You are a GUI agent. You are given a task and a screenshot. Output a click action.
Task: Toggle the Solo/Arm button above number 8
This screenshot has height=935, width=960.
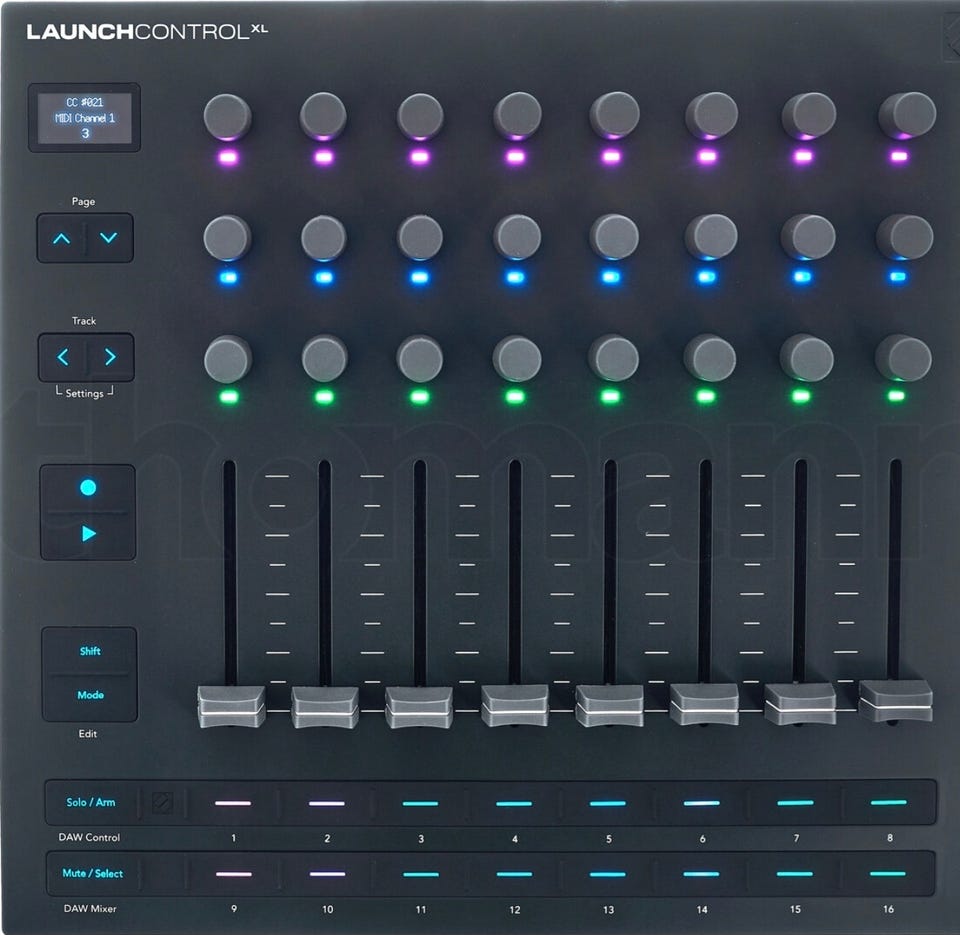(x=888, y=802)
